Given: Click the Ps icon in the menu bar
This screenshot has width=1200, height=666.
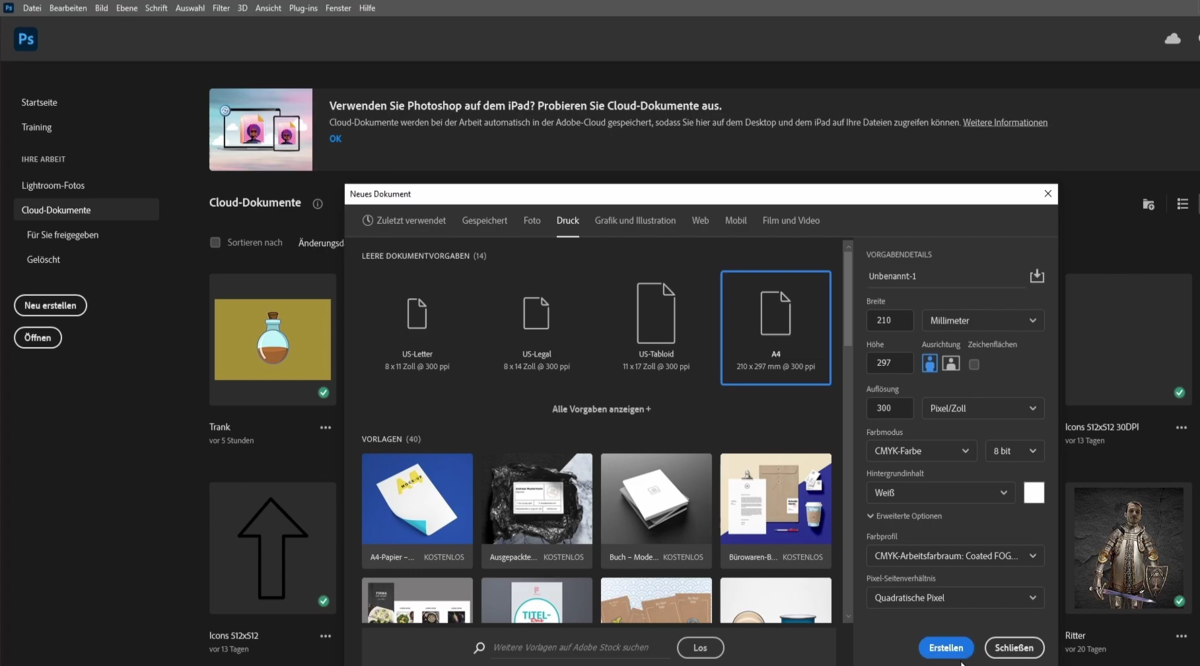Looking at the screenshot, I should (x=10, y=7).
